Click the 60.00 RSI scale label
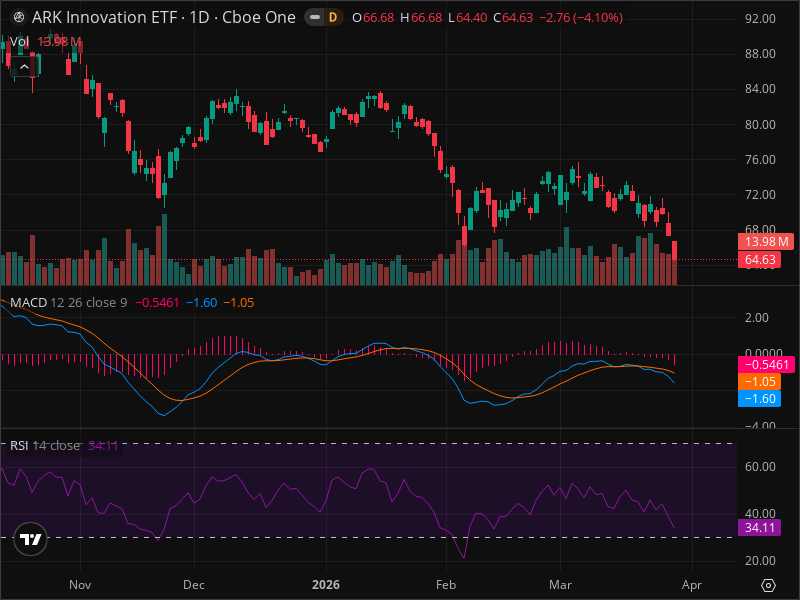The height and width of the screenshot is (600, 800). (x=760, y=467)
